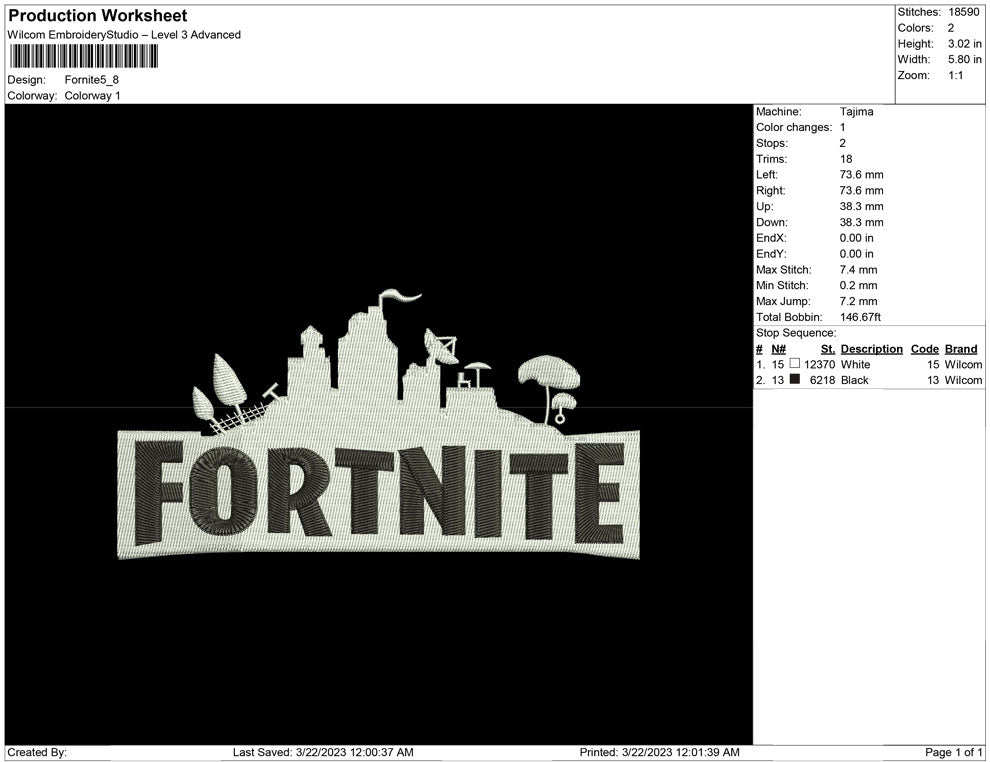
Task: Click the total bobbin value '146.67ft'
Action: [861, 317]
